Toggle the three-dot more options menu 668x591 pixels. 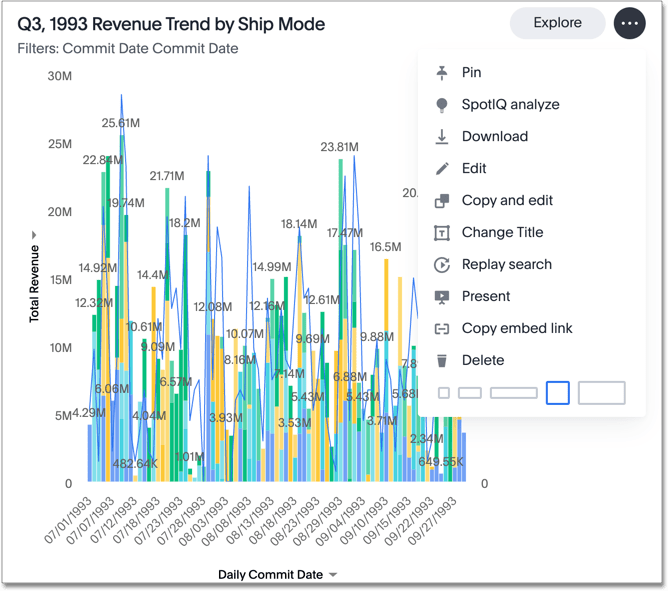[x=630, y=23]
